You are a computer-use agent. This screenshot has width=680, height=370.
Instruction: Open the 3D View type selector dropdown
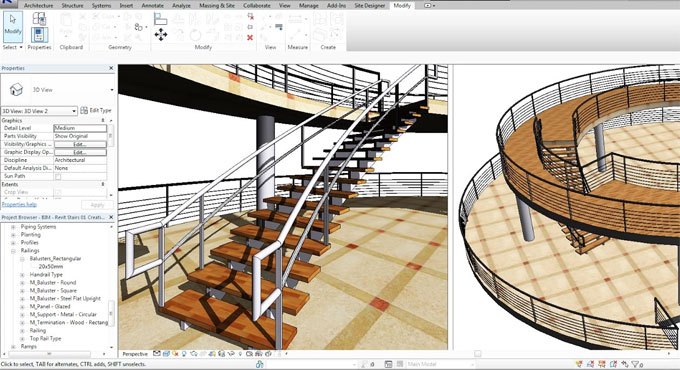coord(112,90)
